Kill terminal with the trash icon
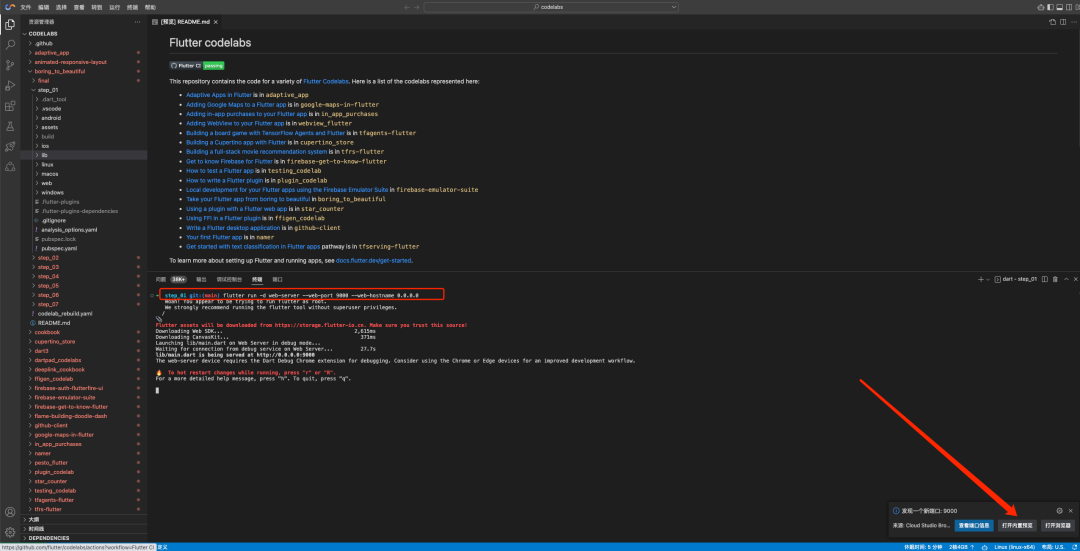Viewport: 1080px width, 551px height. [1055, 280]
